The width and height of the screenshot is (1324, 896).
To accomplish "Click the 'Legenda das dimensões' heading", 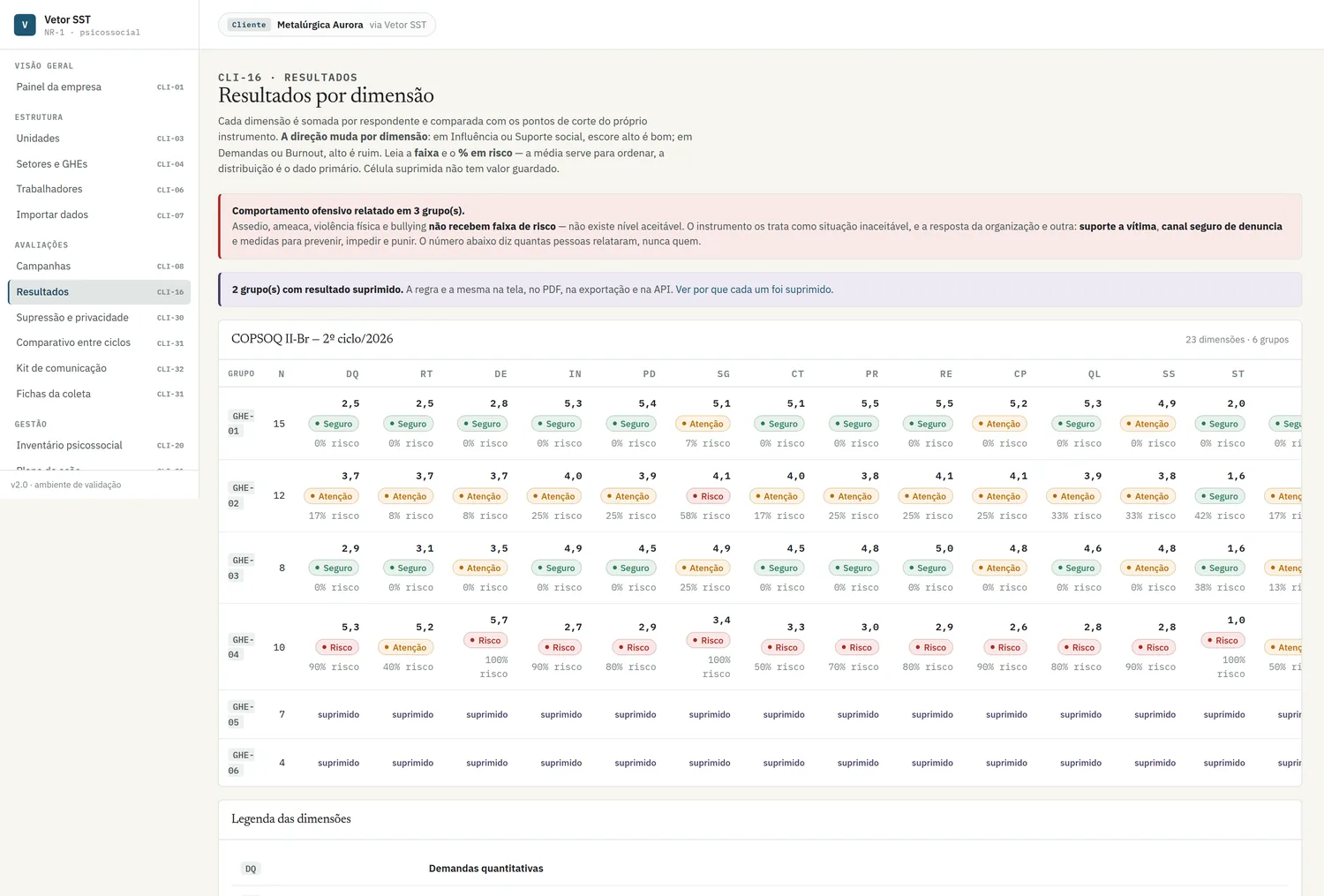I will [x=291, y=819].
